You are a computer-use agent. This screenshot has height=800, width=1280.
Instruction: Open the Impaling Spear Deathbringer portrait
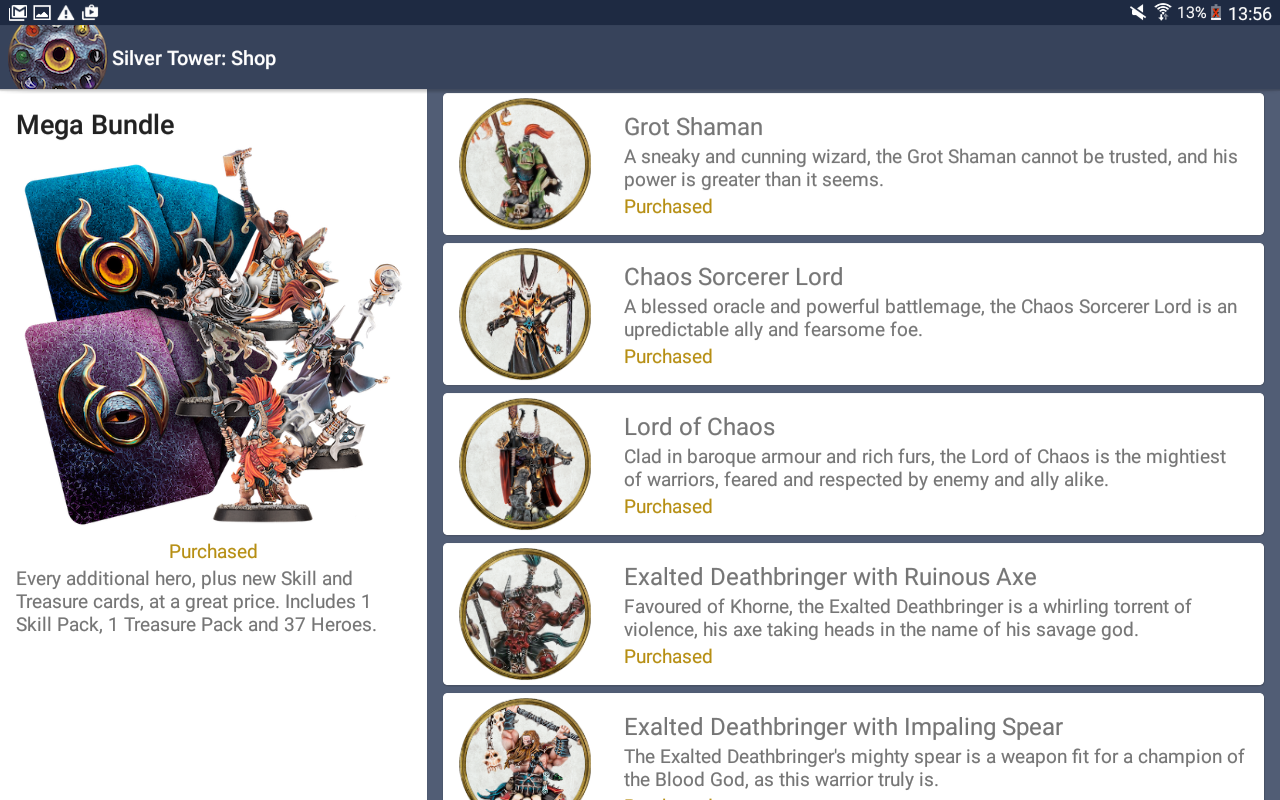[525, 749]
